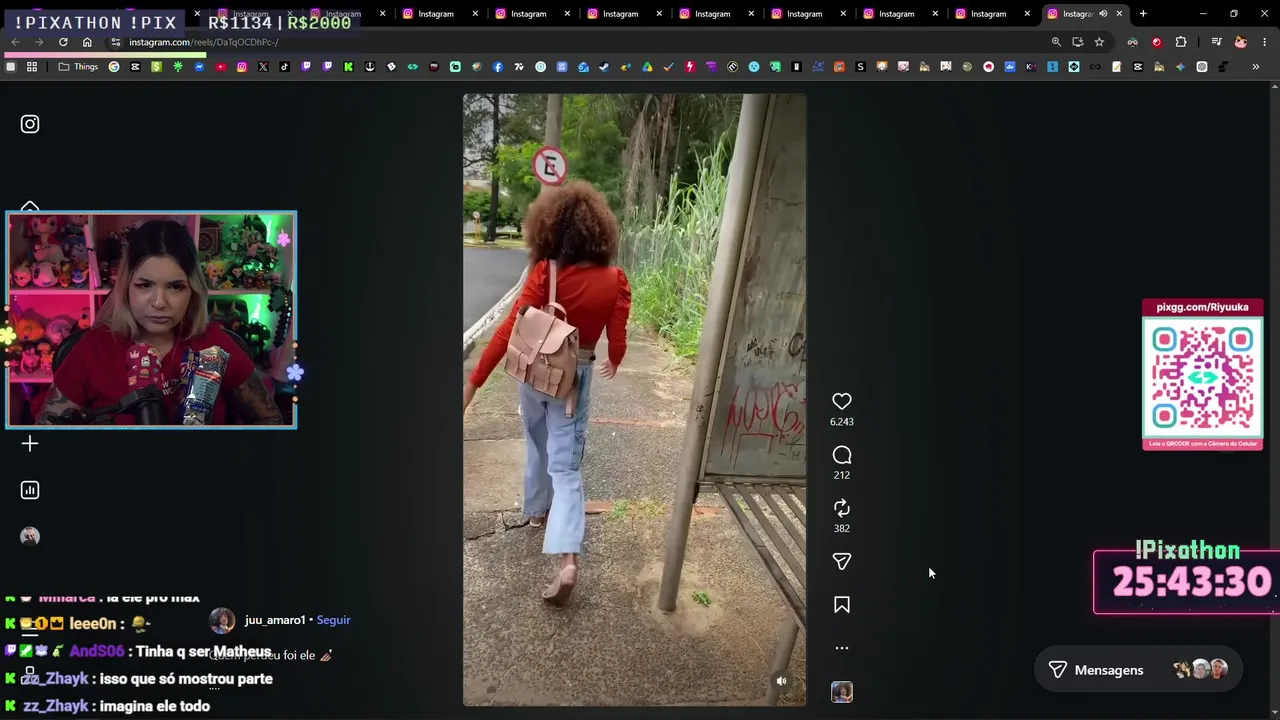Open the juu_amaro1 profile link
The height and width of the screenshot is (720, 1280).
275,620
